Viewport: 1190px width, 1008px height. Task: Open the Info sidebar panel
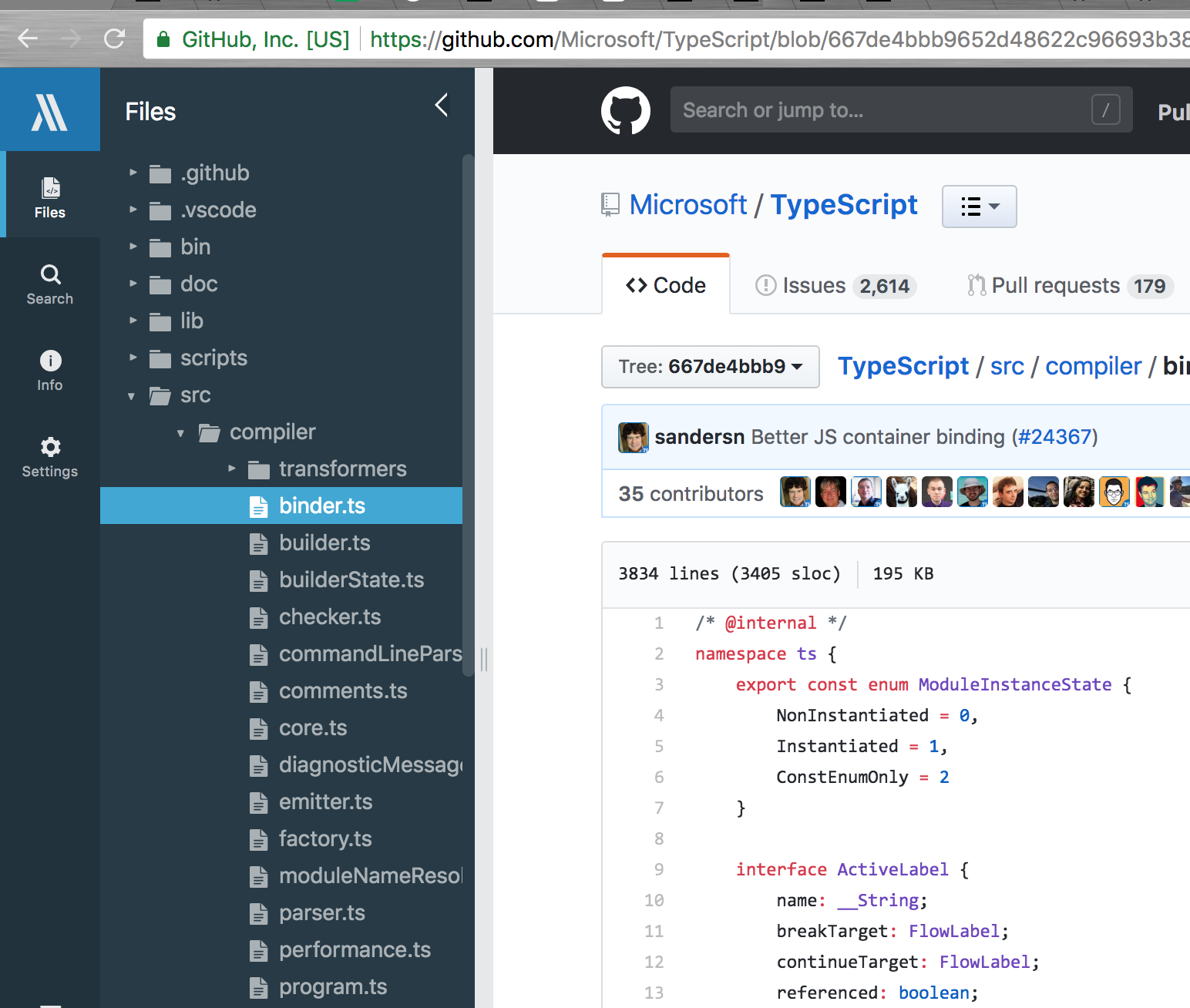(x=50, y=371)
